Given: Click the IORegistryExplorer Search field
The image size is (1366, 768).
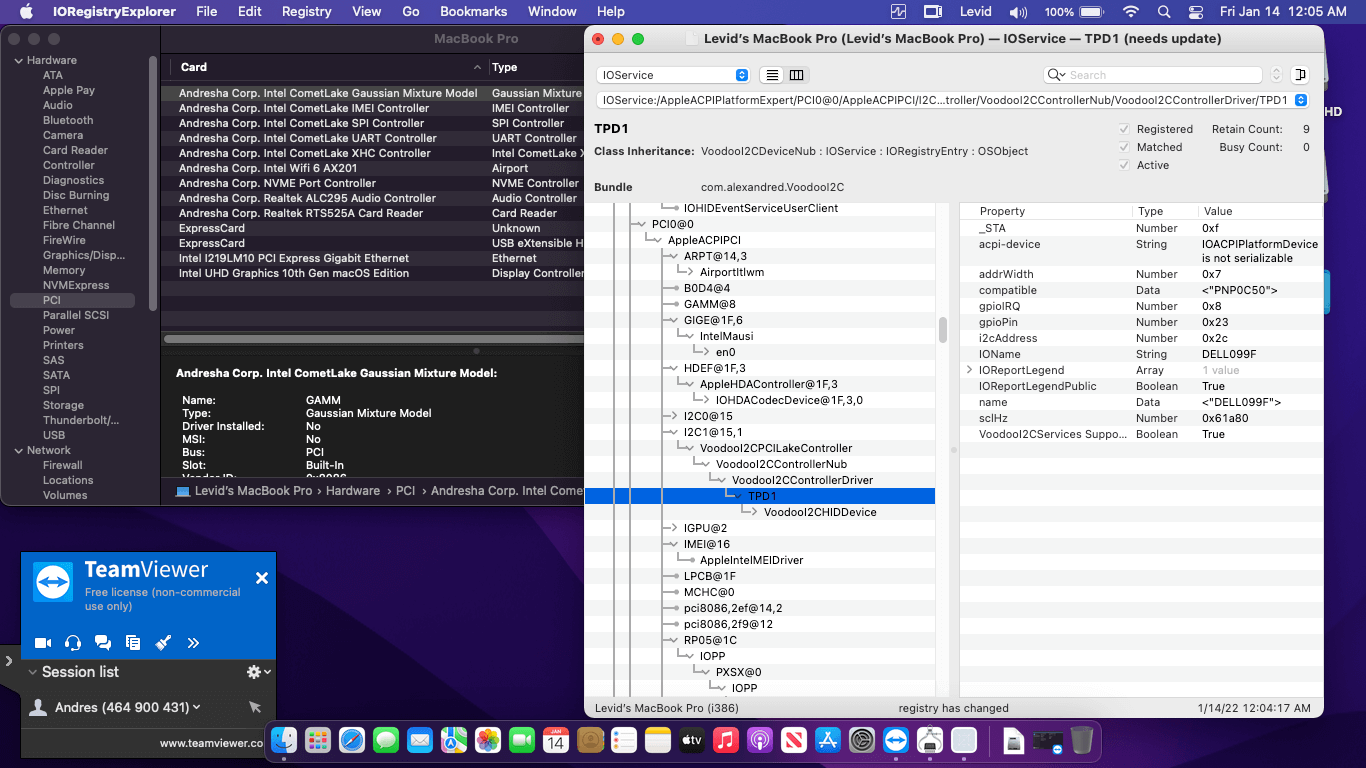Looking at the screenshot, I should [1153, 75].
